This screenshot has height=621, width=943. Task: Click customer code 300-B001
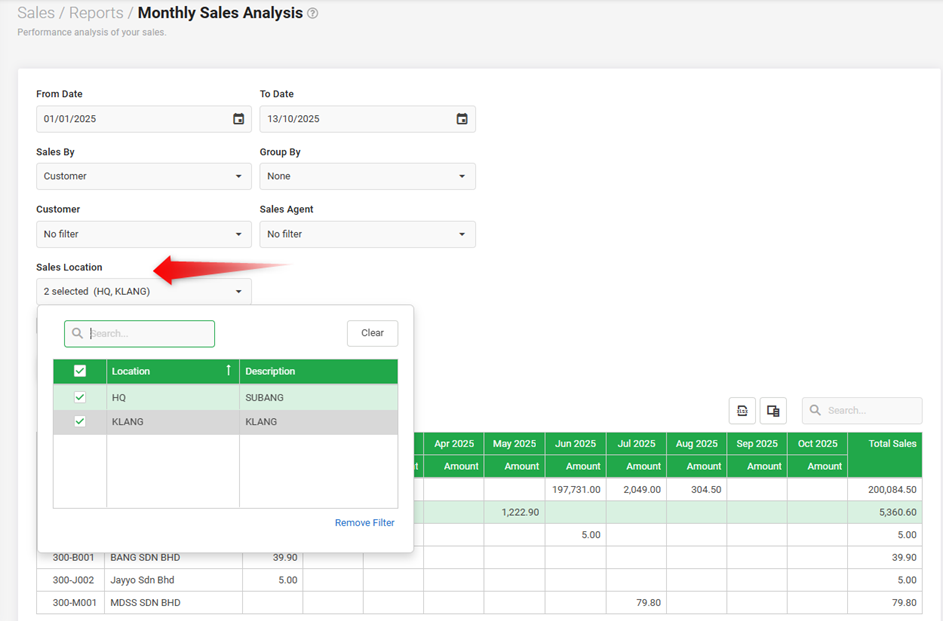[x=73, y=558]
